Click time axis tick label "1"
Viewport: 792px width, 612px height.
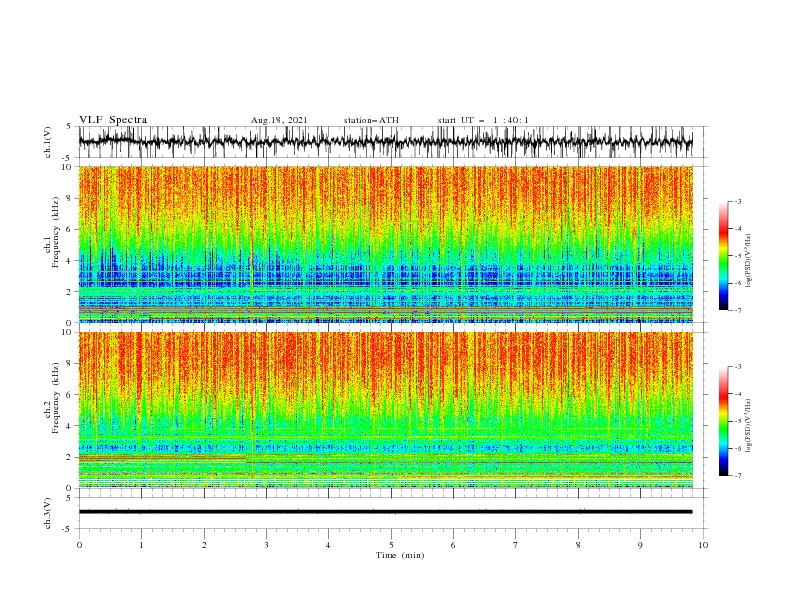[141, 545]
